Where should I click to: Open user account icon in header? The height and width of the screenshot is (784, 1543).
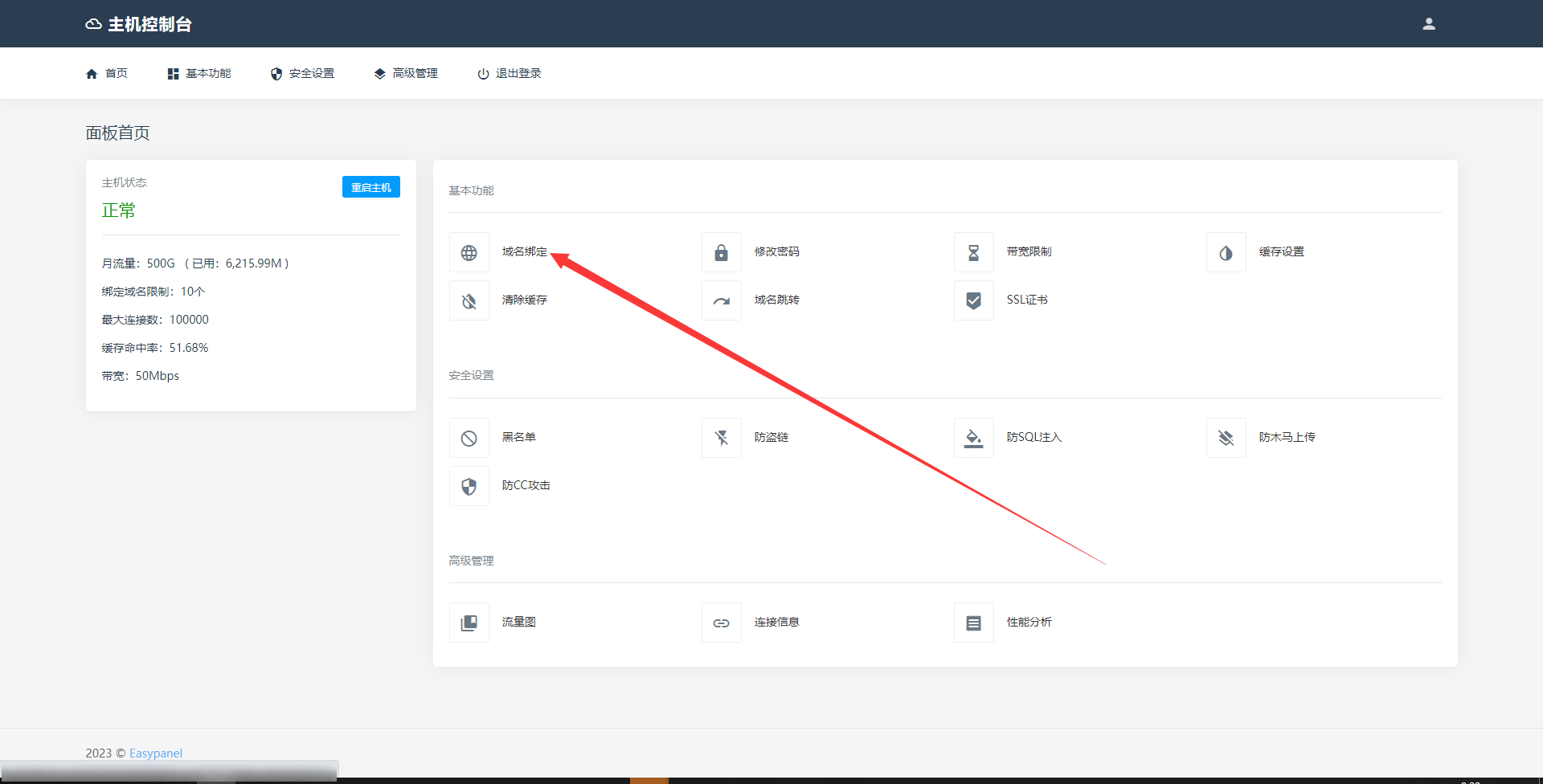tap(1428, 24)
